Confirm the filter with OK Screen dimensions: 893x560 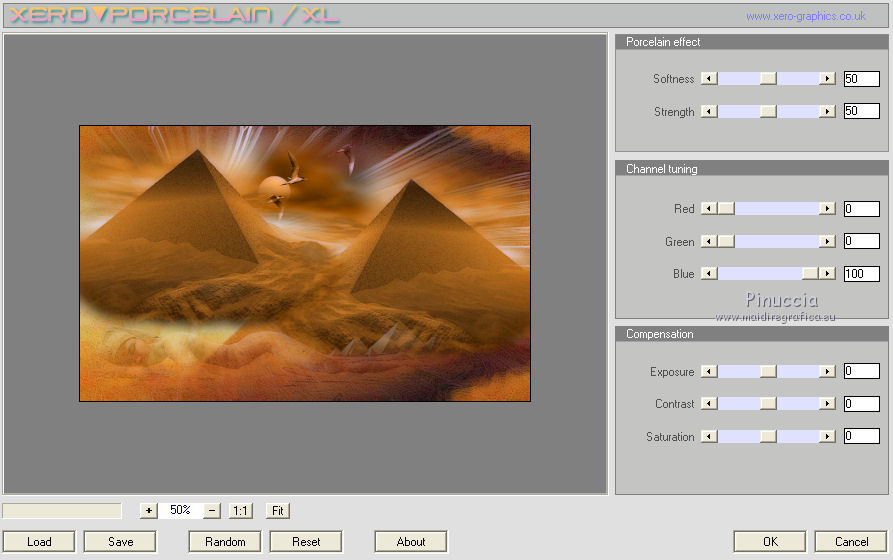point(770,541)
